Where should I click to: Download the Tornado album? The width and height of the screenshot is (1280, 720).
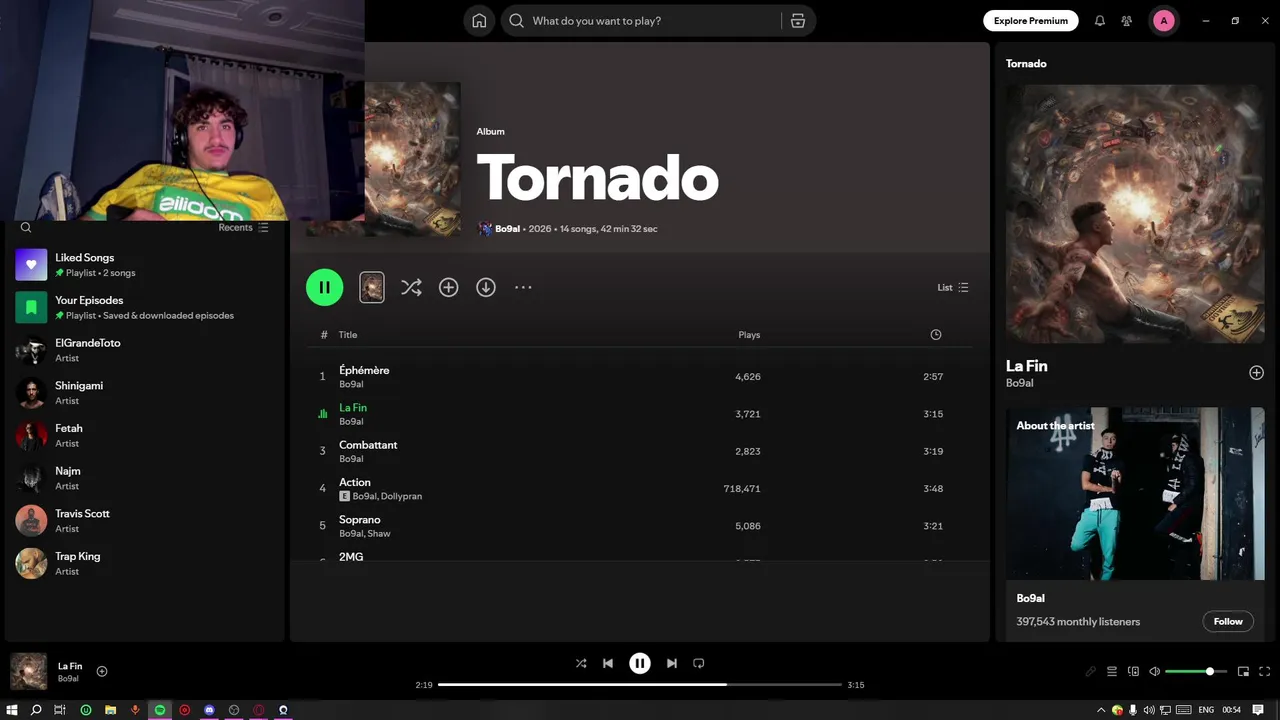coord(486,288)
